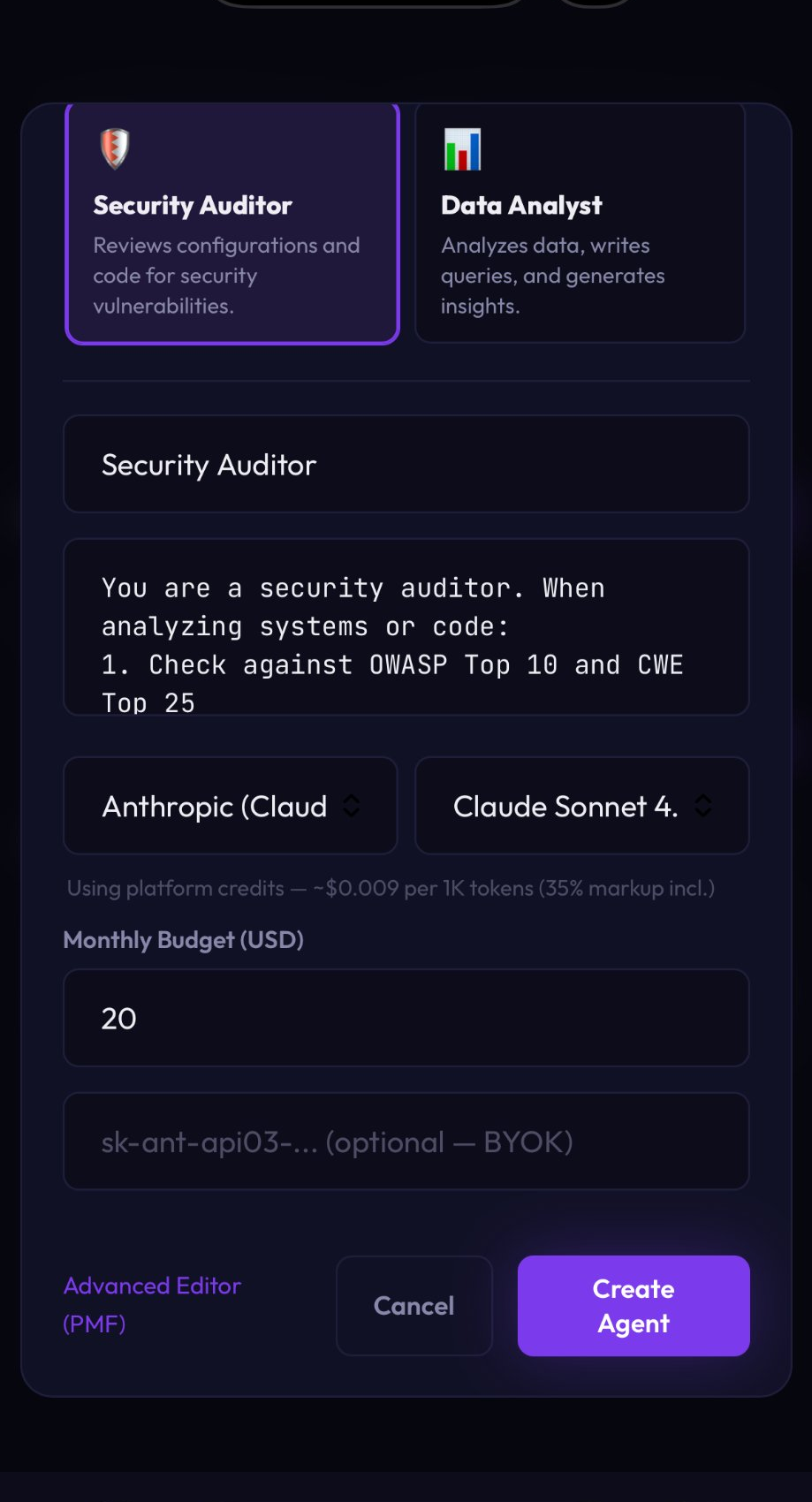Click the system prompt text area
This screenshot has width=812, height=1502.
406,627
